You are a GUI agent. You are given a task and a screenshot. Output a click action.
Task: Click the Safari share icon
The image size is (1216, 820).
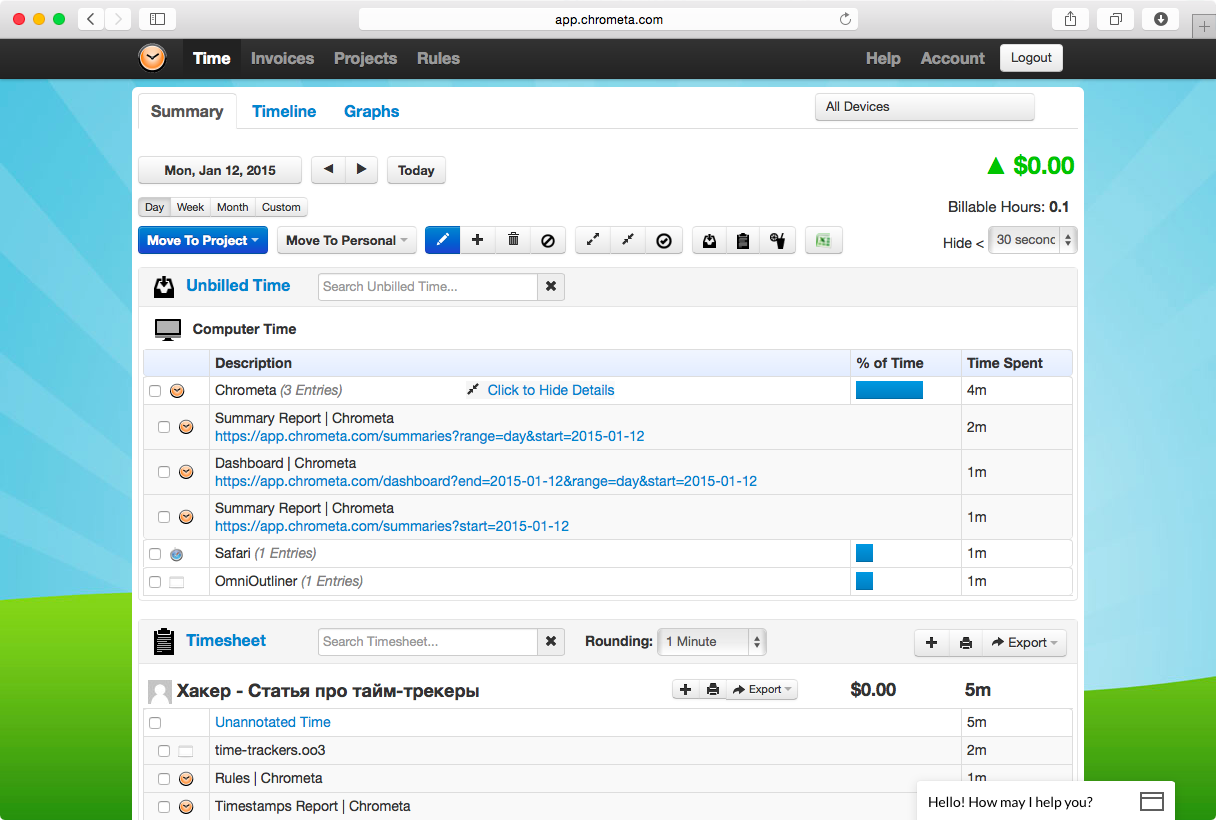click(1071, 19)
